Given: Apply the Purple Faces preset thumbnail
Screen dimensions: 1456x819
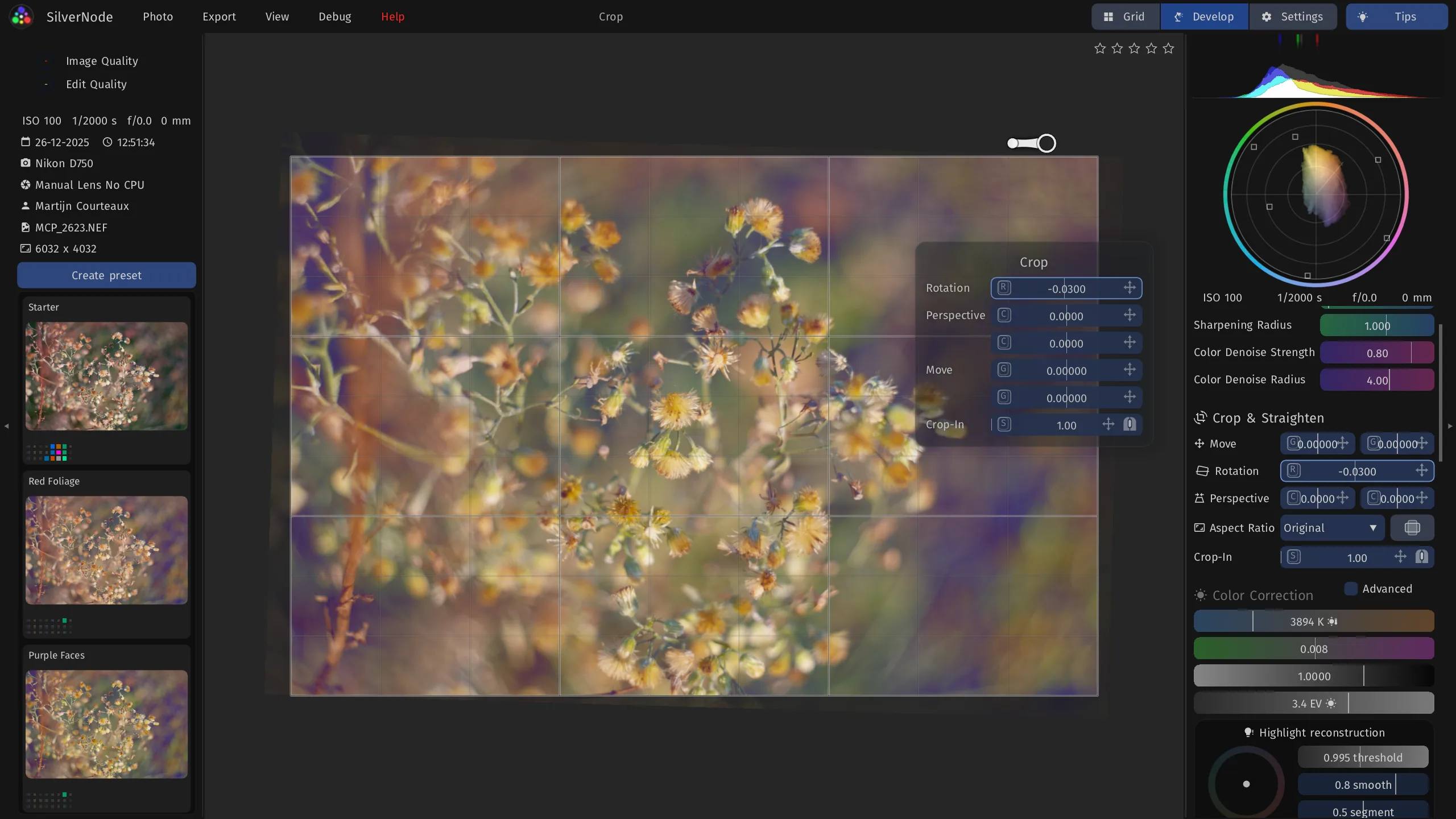Looking at the screenshot, I should [106, 724].
